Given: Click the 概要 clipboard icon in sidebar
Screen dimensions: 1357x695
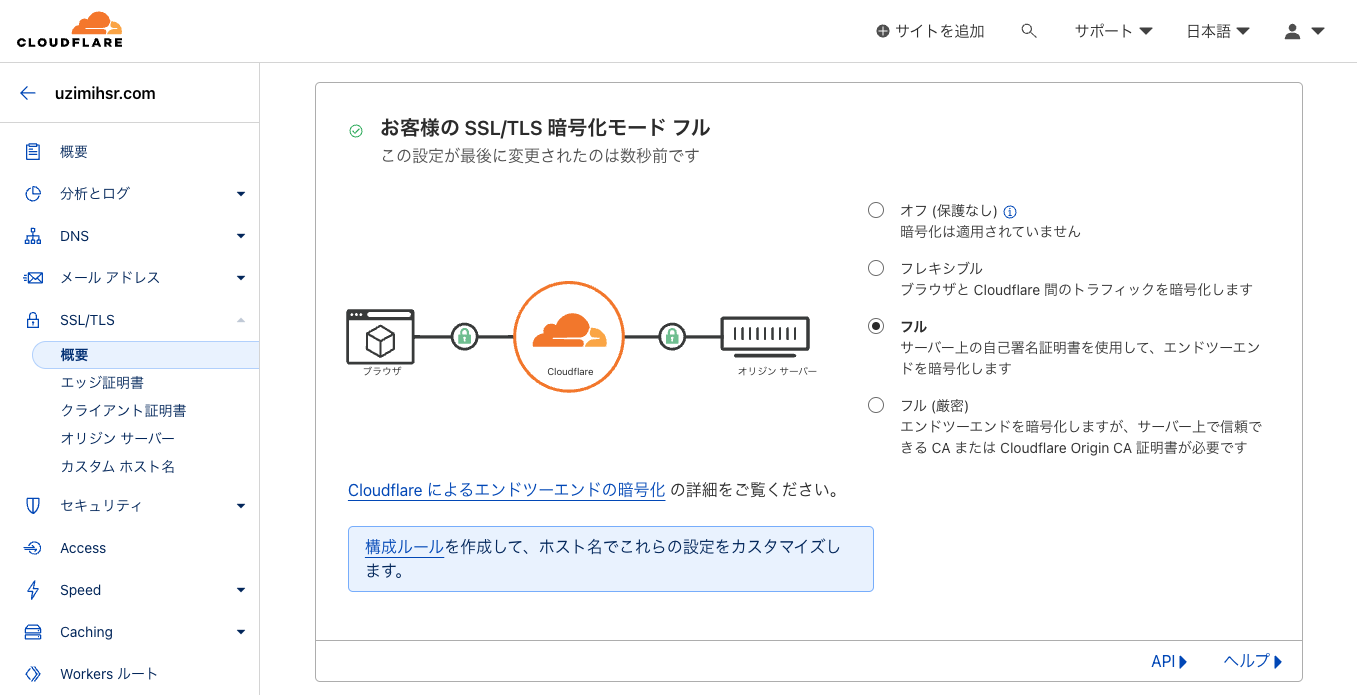Looking at the screenshot, I should (33, 152).
